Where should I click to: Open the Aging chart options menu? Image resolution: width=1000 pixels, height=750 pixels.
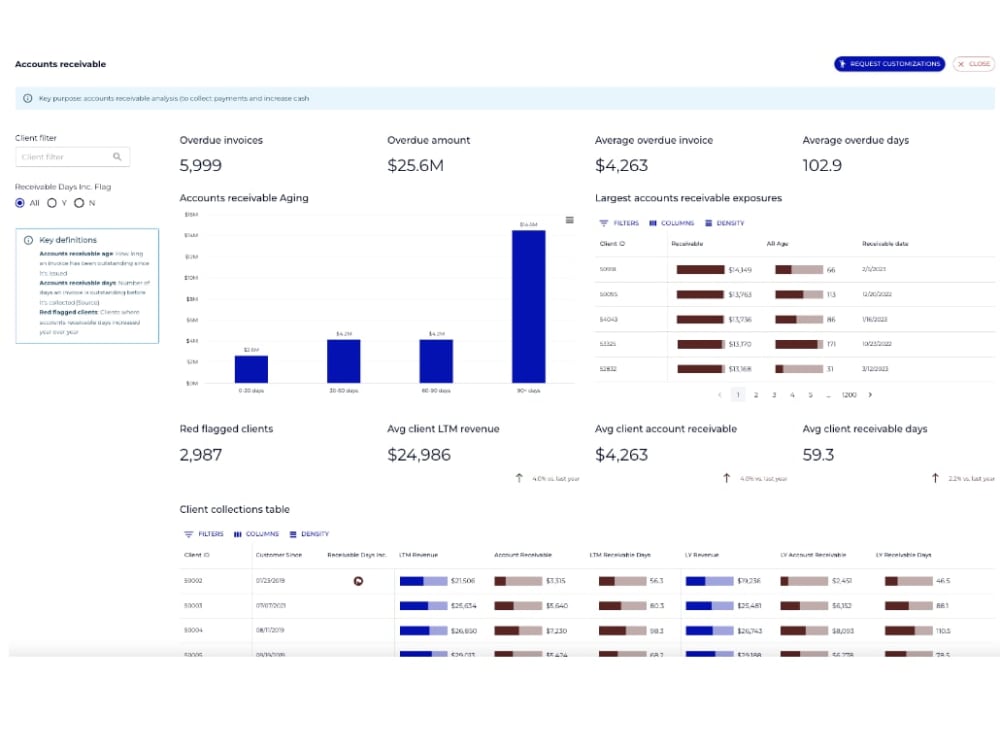[x=568, y=220]
